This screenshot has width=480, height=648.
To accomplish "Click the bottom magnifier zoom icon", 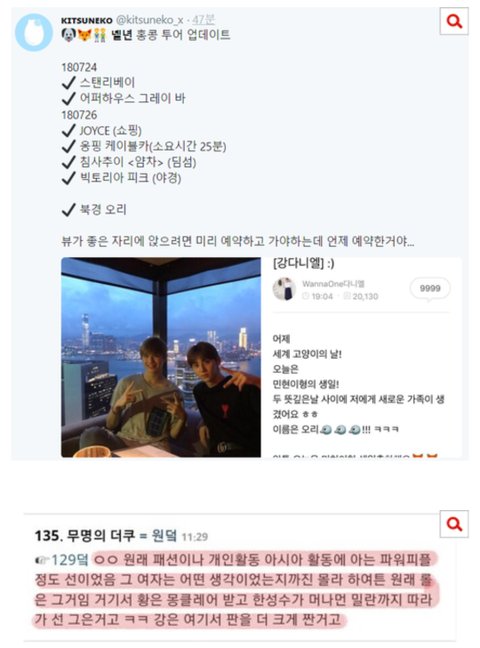I will pyautogui.click(x=454, y=524).
